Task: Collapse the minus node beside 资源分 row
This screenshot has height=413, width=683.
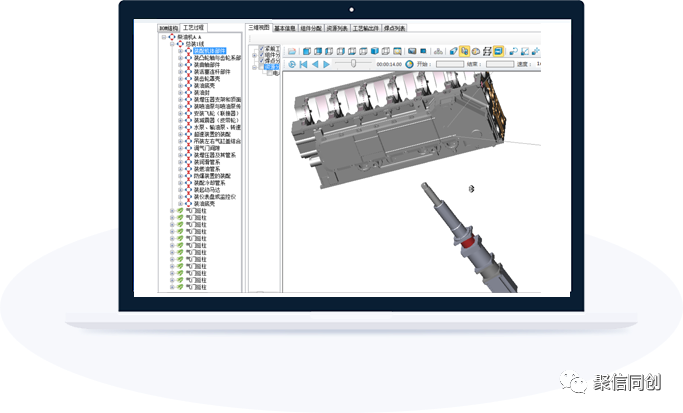Action: [254, 67]
